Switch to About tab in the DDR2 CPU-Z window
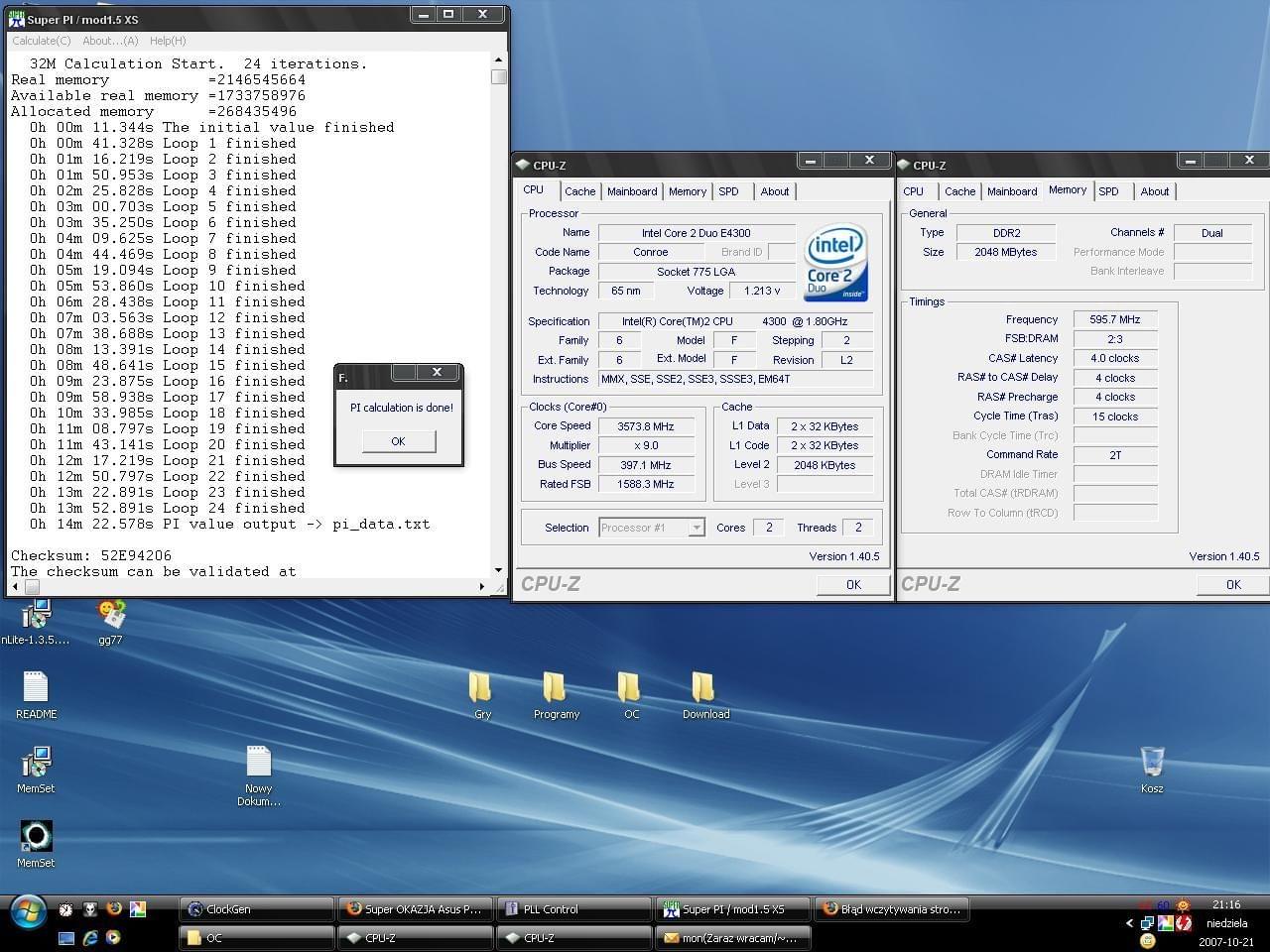 [x=1155, y=191]
